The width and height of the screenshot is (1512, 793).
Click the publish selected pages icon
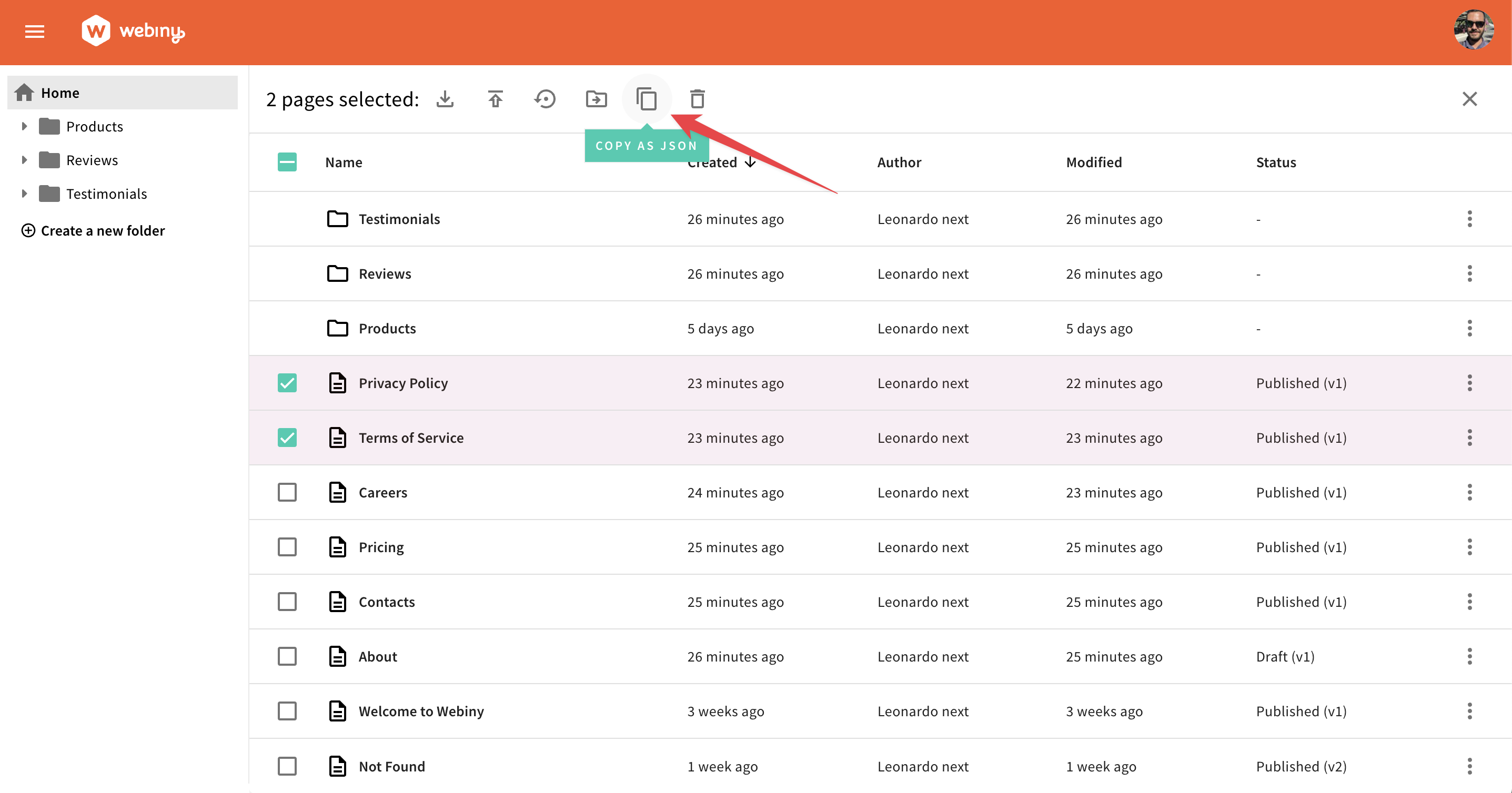(x=496, y=99)
